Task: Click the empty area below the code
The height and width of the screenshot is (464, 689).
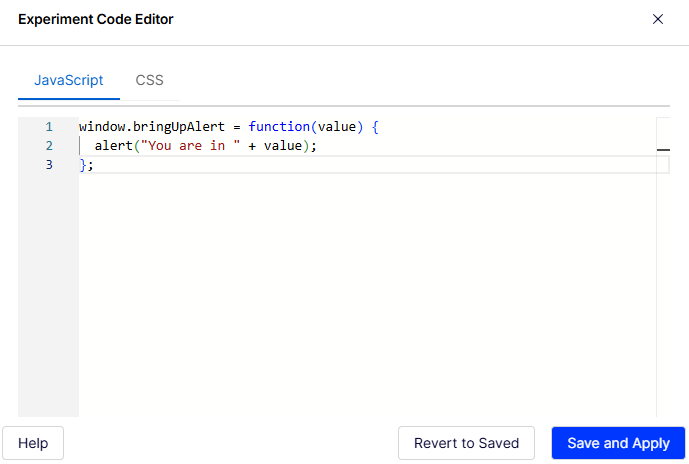Action: pyautogui.click(x=360, y=300)
